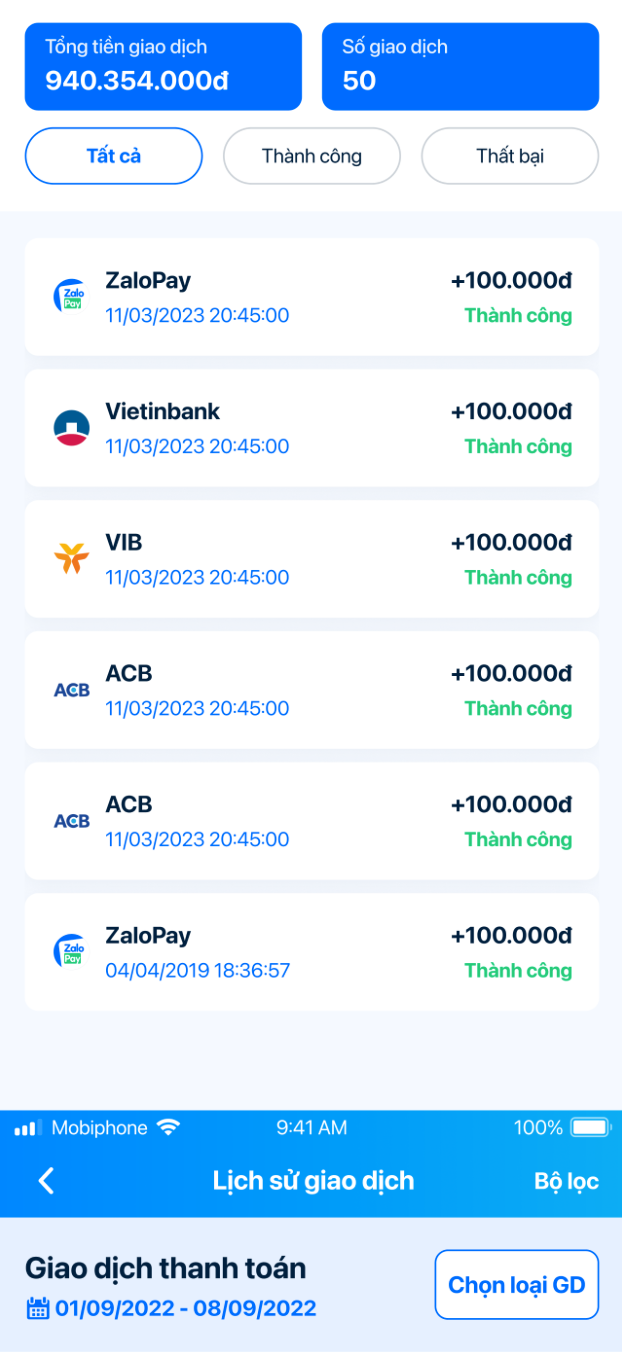The height and width of the screenshot is (1352, 622).
Task: Click Tổng tiền giao dịch summary card
Action: click(x=163, y=66)
